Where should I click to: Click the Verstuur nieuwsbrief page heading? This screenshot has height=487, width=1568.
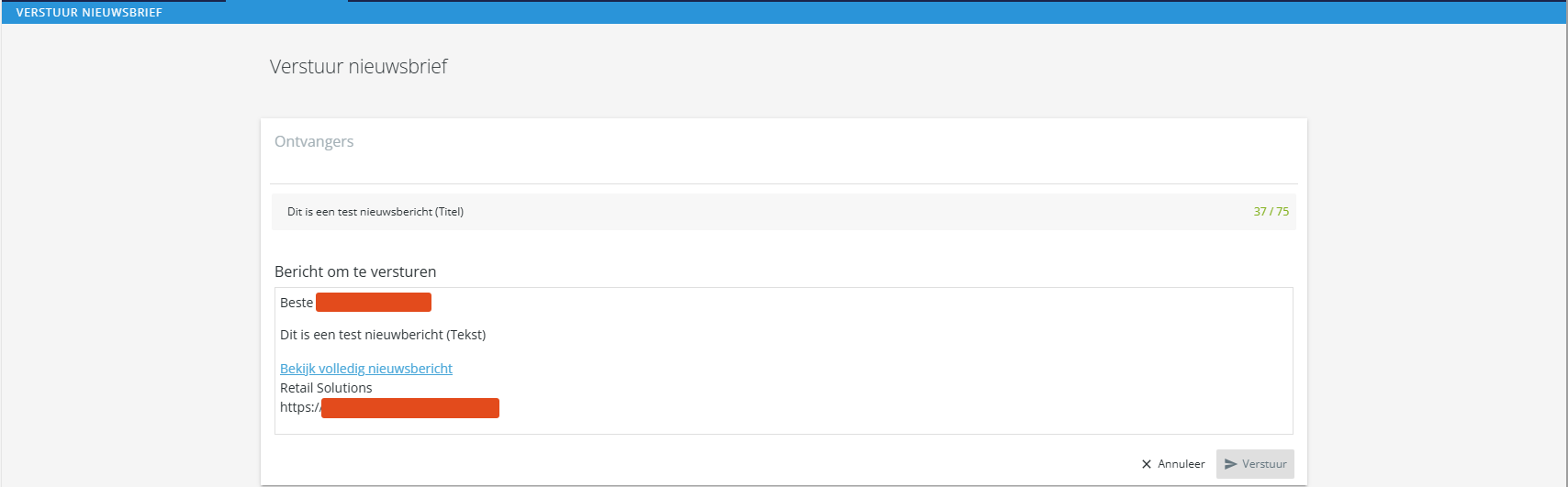pos(359,67)
